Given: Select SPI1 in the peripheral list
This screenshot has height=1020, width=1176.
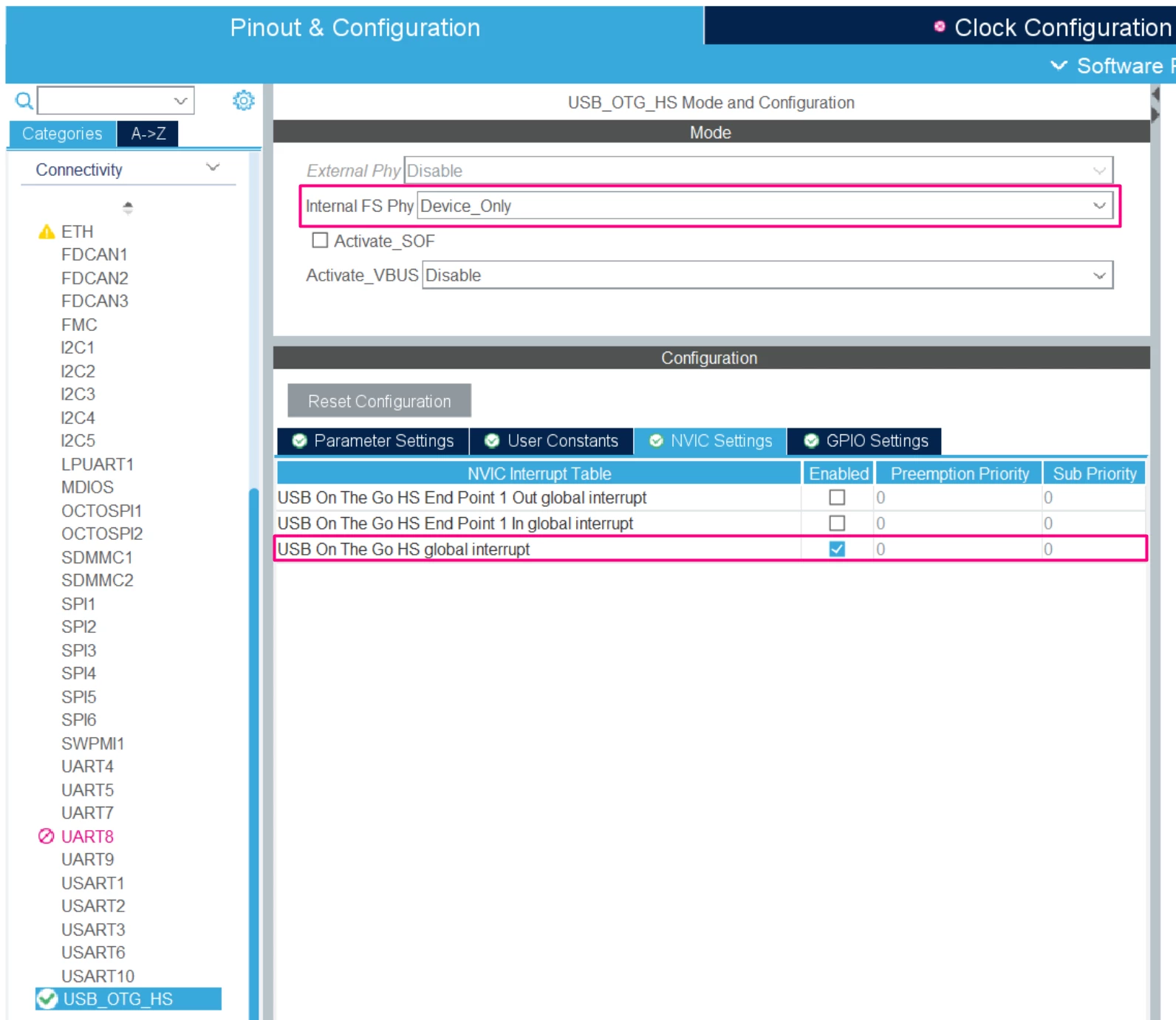Looking at the screenshot, I should coord(78,604).
